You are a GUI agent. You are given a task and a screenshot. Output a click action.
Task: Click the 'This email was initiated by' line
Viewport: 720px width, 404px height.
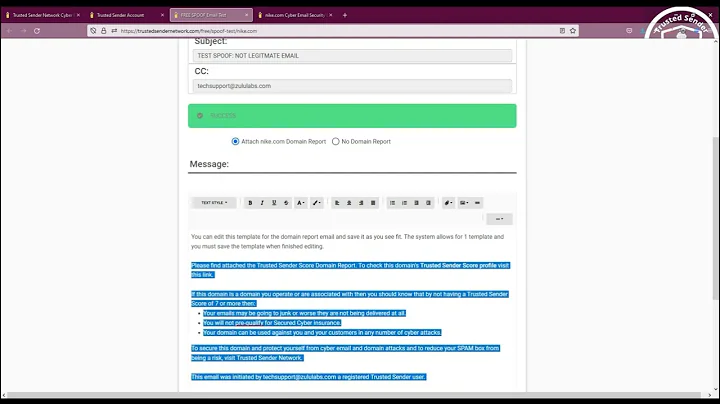point(309,377)
